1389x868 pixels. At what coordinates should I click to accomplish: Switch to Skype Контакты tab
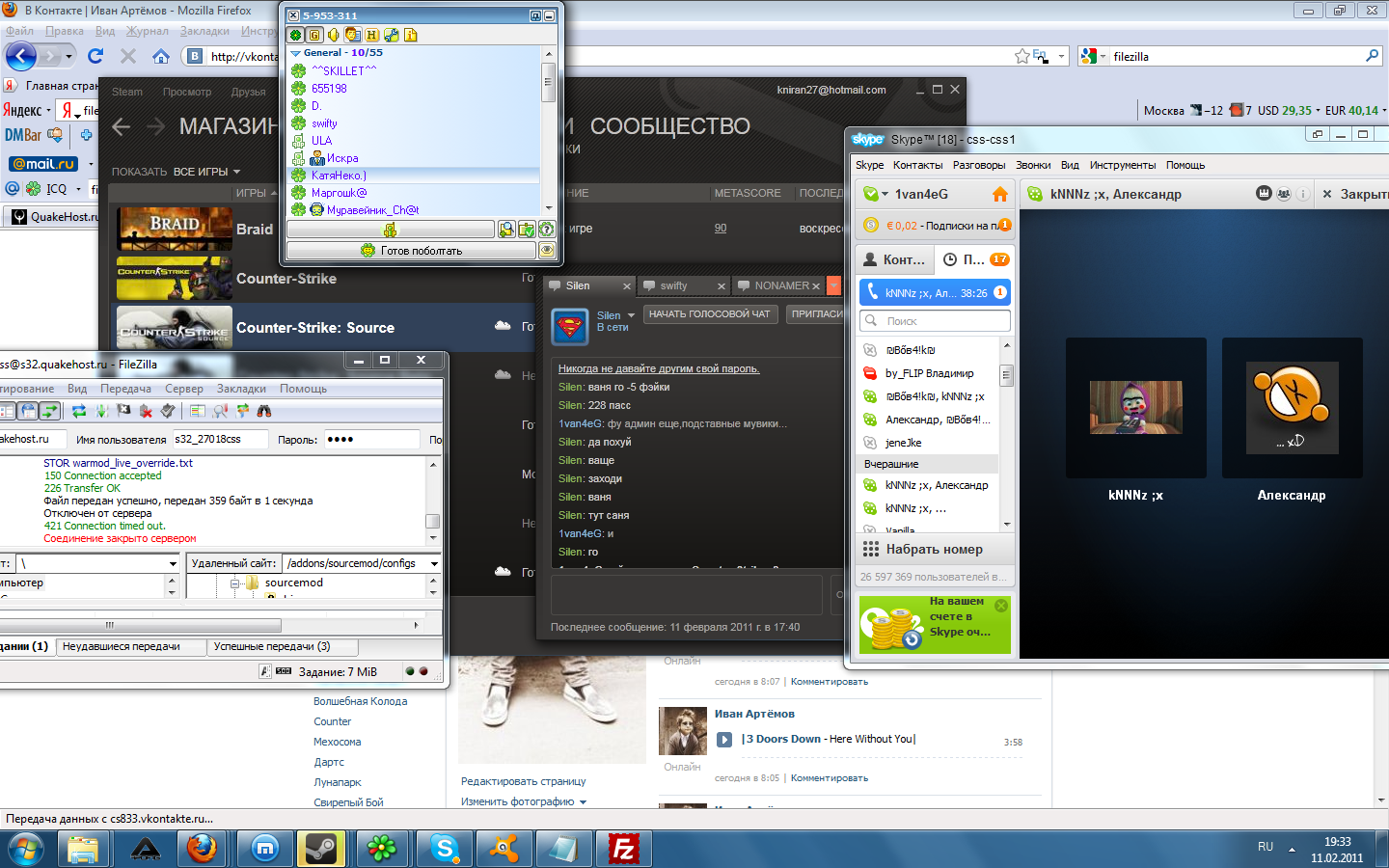[894, 259]
